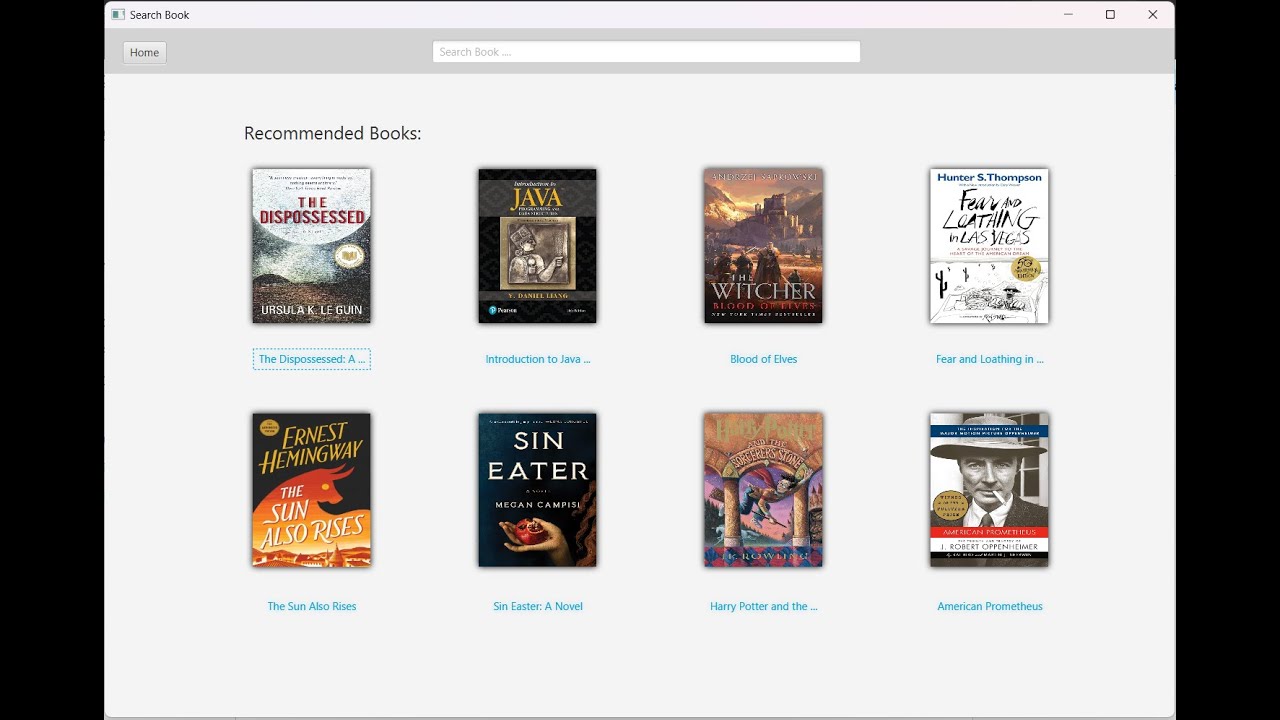Open The Dispossessed book cover
The image size is (1280, 720).
(311, 246)
